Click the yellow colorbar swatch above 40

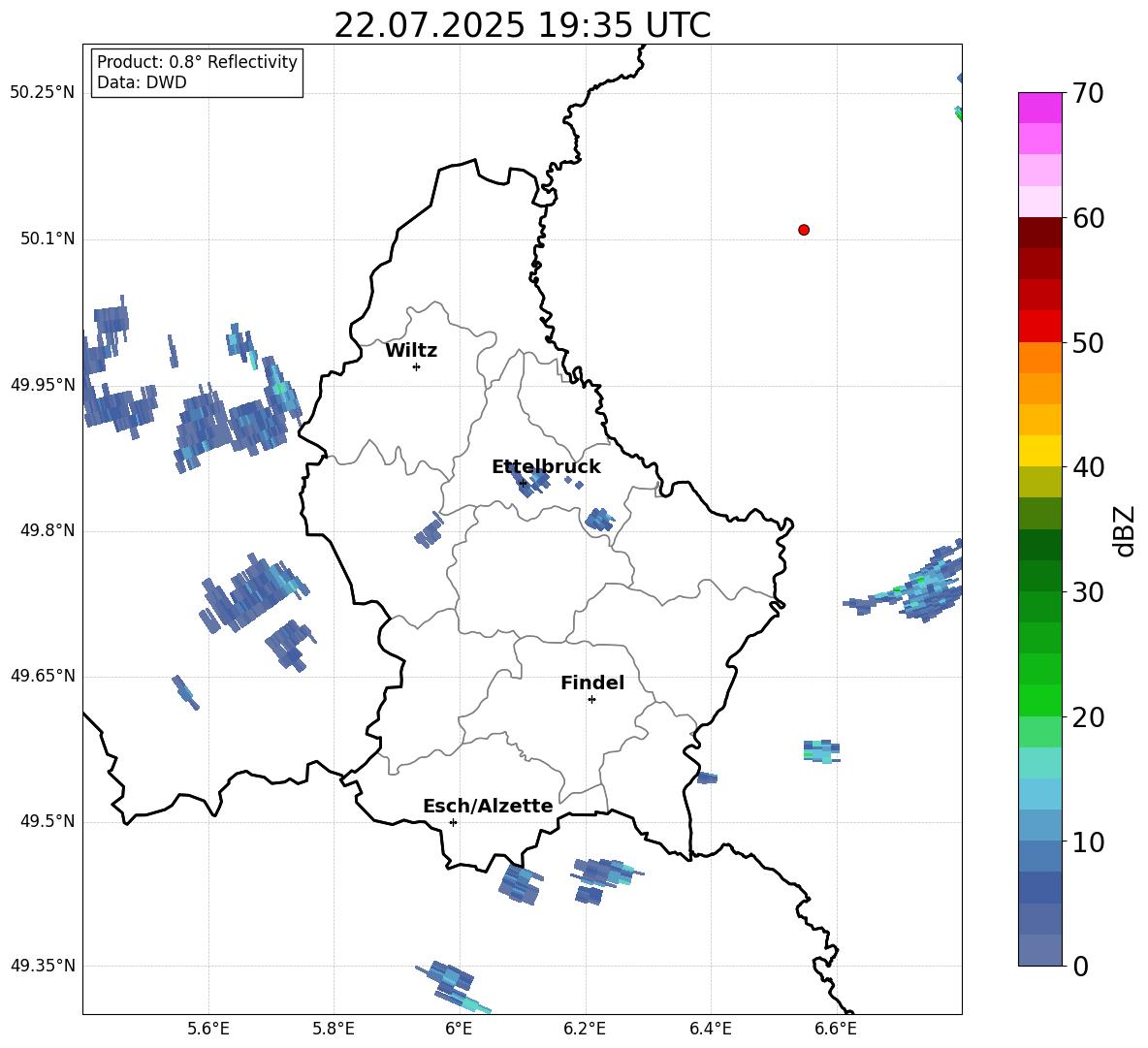(x=1039, y=451)
